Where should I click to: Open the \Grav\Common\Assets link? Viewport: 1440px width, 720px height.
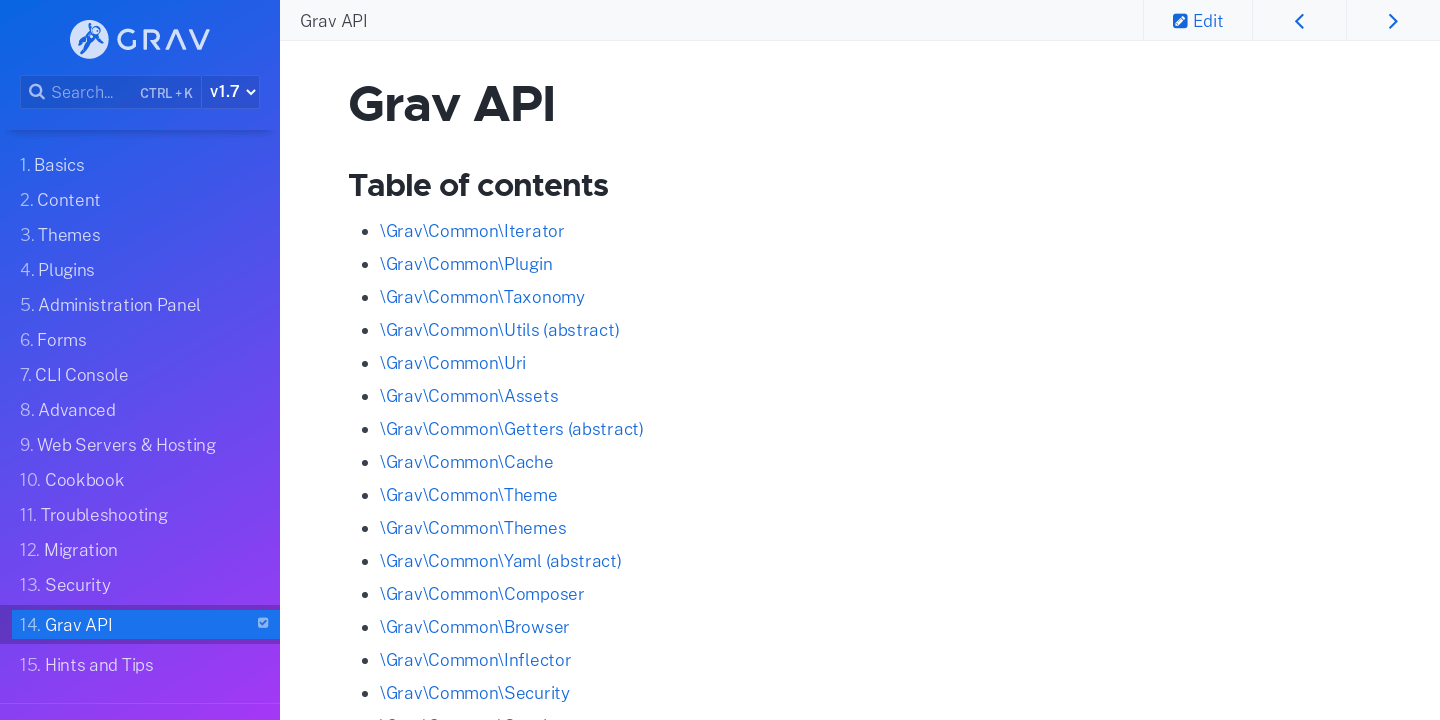(x=469, y=396)
